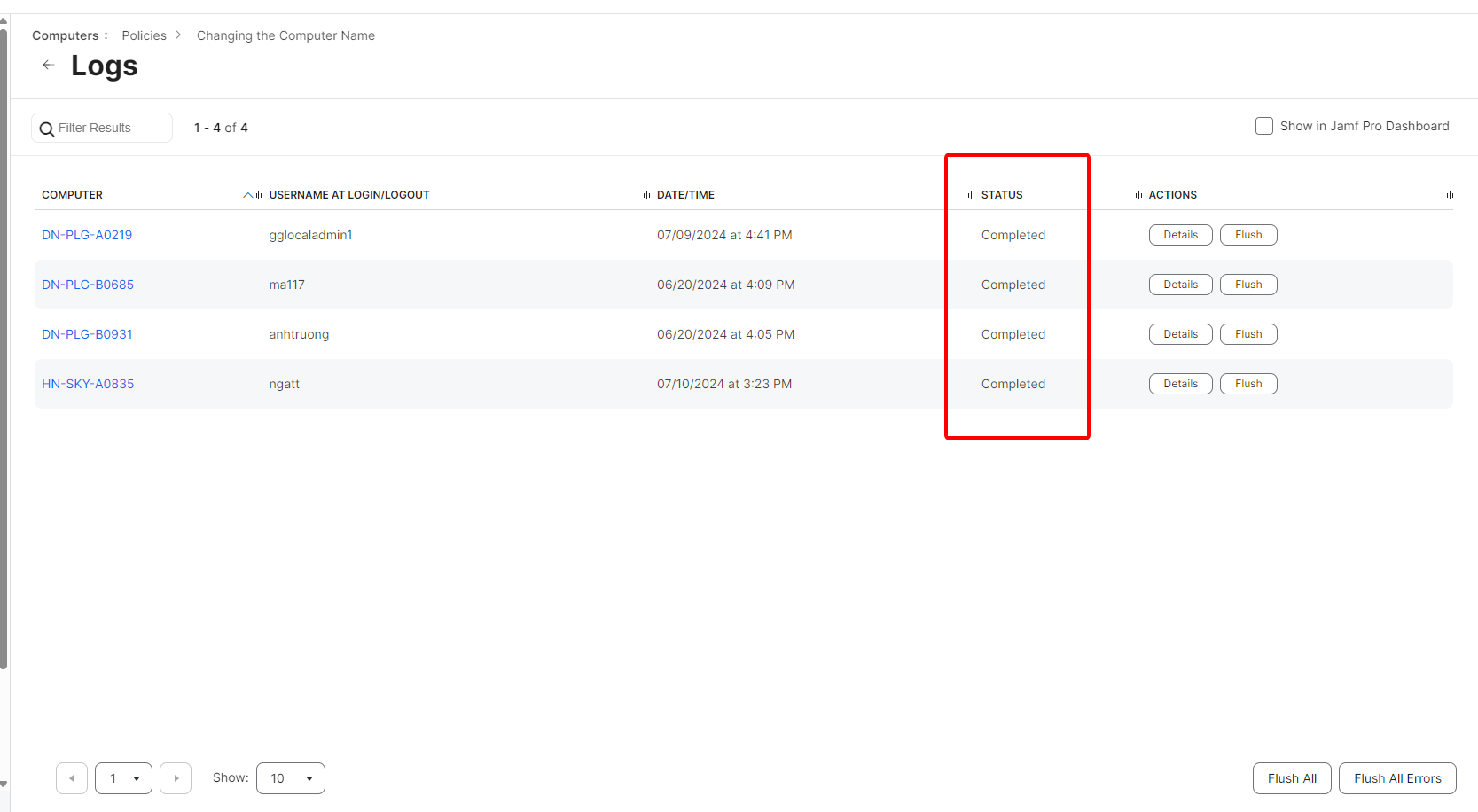Open computer HN-SKY-A0835 link
Viewport: 1478px width, 812px height.
pyautogui.click(x=88, y=384)
